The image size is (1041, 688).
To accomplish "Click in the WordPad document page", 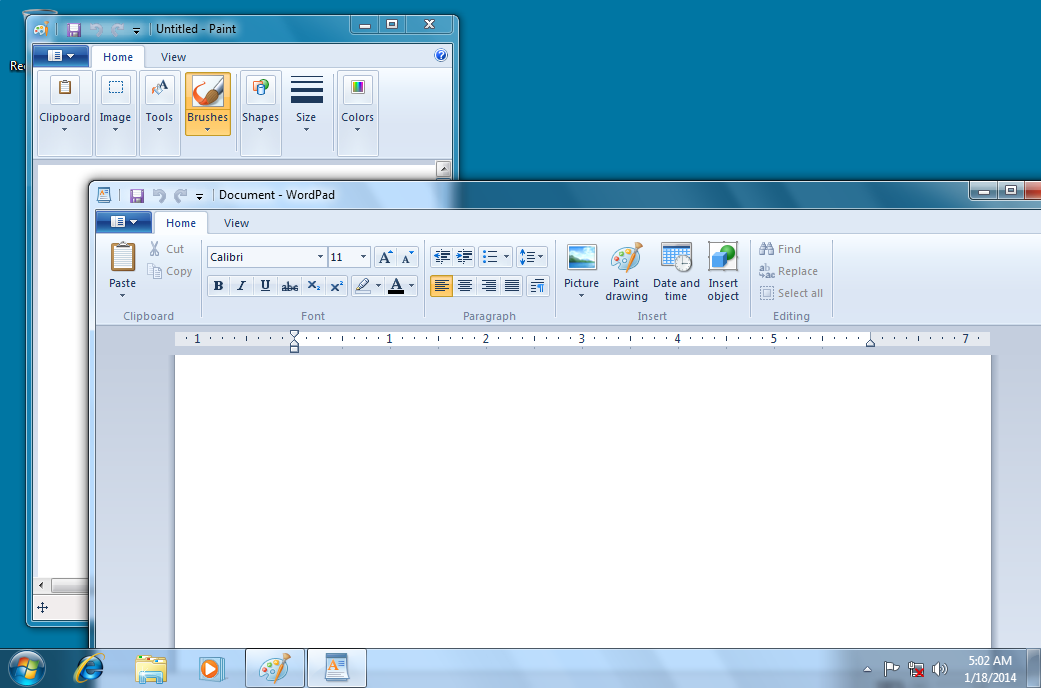I will click(x=582, y=501).
